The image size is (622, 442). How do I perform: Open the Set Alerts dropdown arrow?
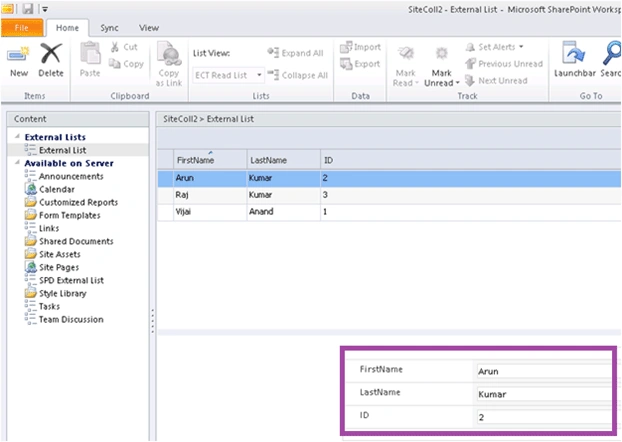pos(521,47)
